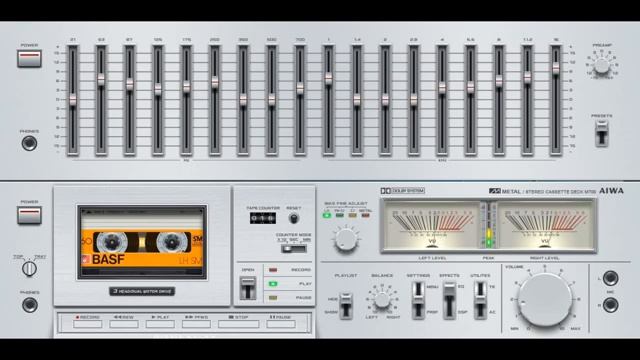Click the 1 kHz equalizer slider handle
640x360 pixels.
pos(329,78)
